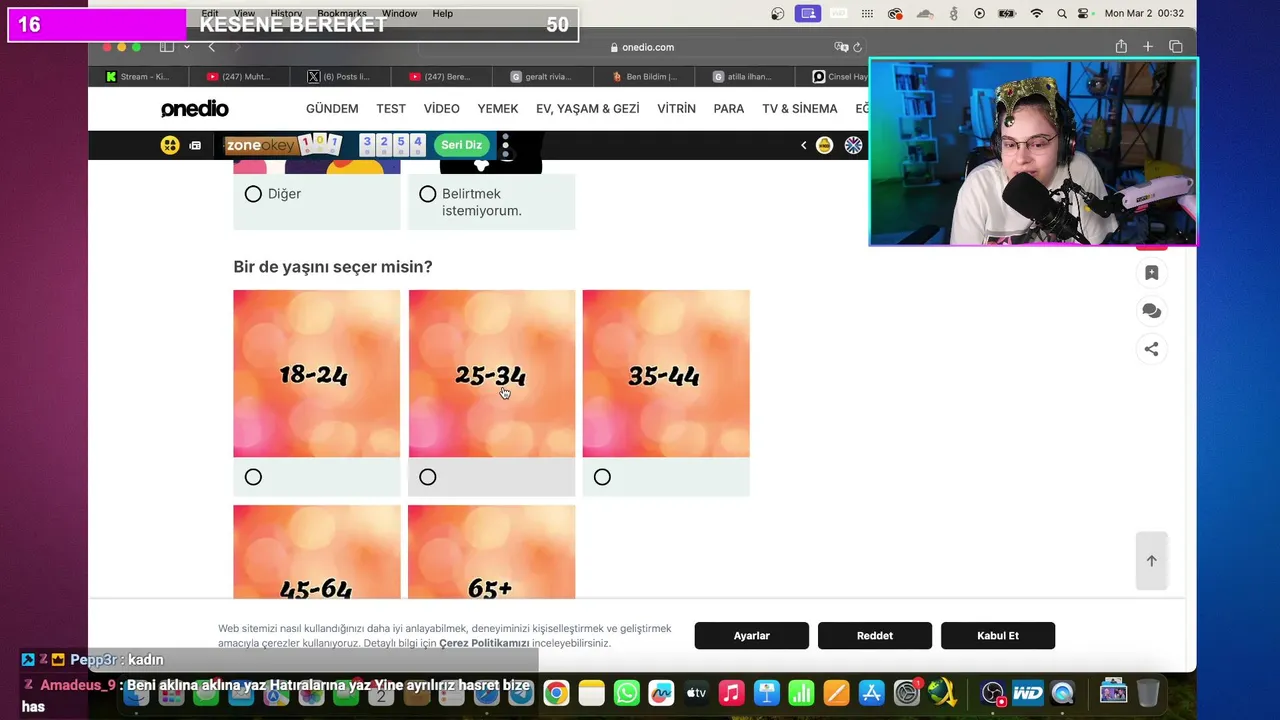Click the onedio logo
This screenshot has width=1280, height=720.
(x=195, y=109)
